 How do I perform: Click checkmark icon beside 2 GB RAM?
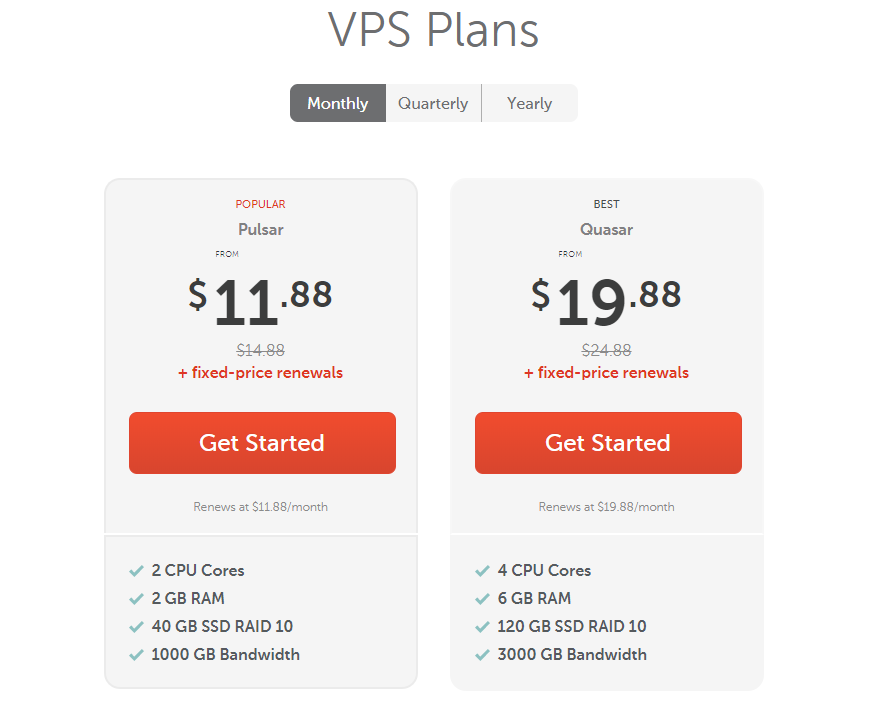tap(136, 599)
